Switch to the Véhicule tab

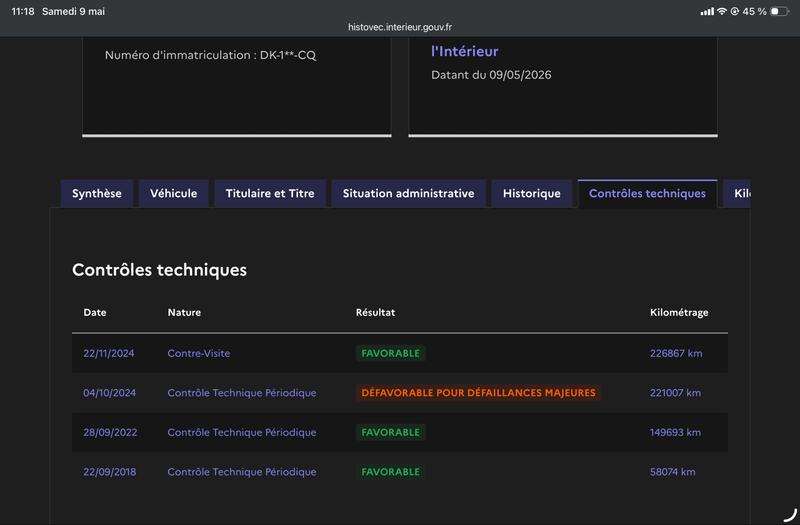click(173, 193)
